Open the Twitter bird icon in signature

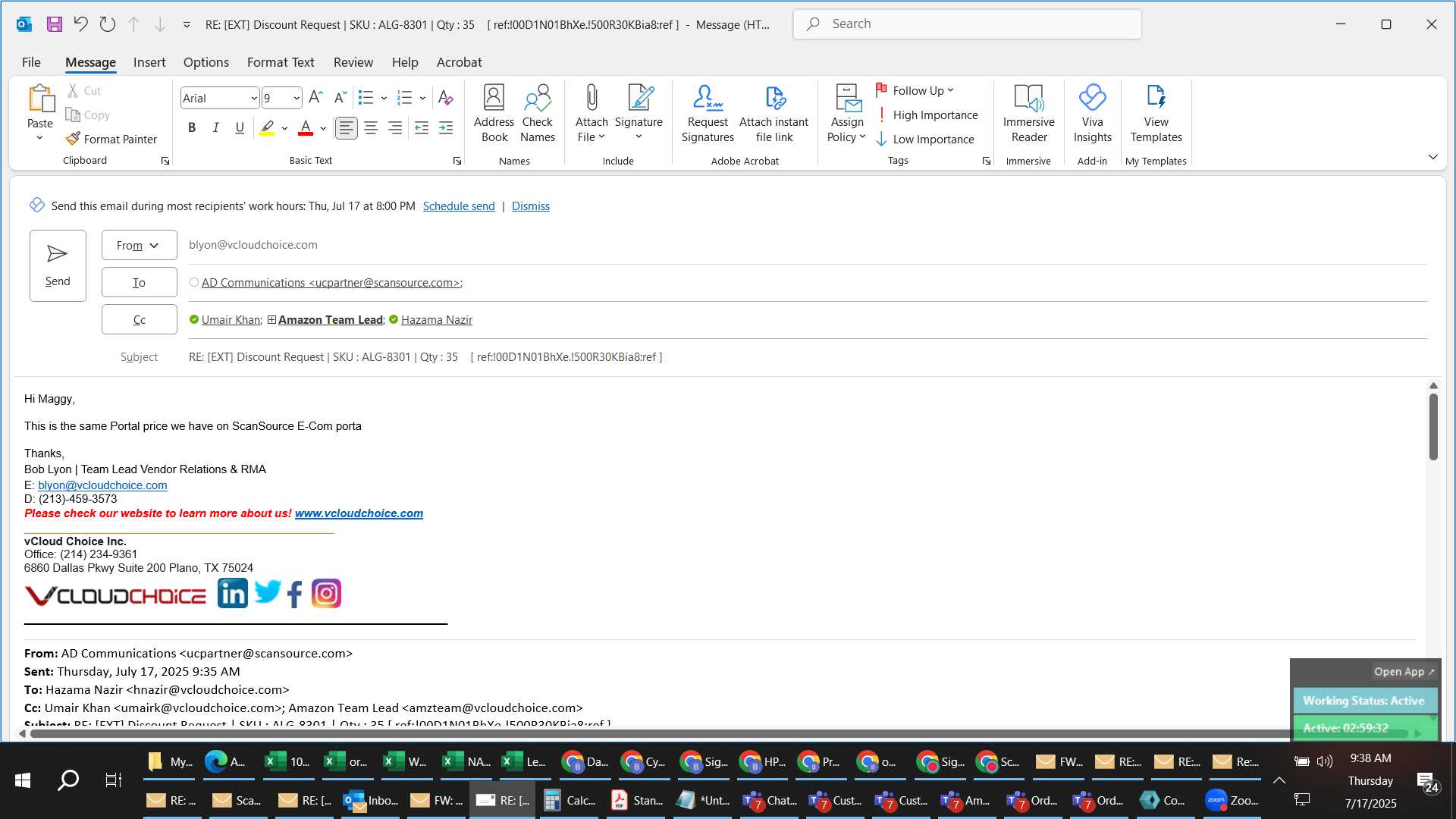coord(267,591)
